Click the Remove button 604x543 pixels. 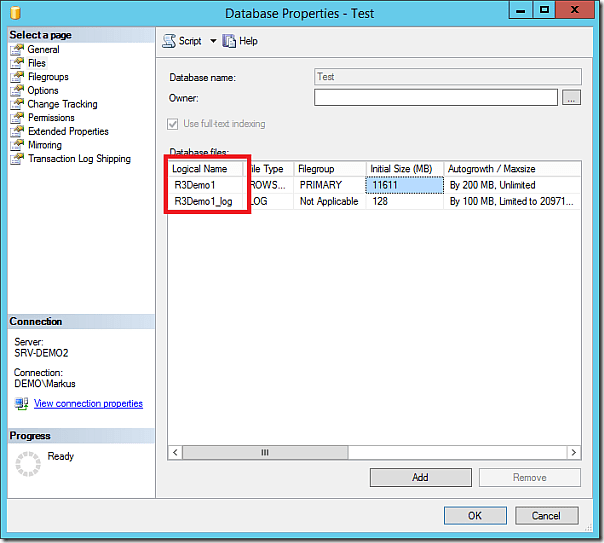click(x=530, y=477)
